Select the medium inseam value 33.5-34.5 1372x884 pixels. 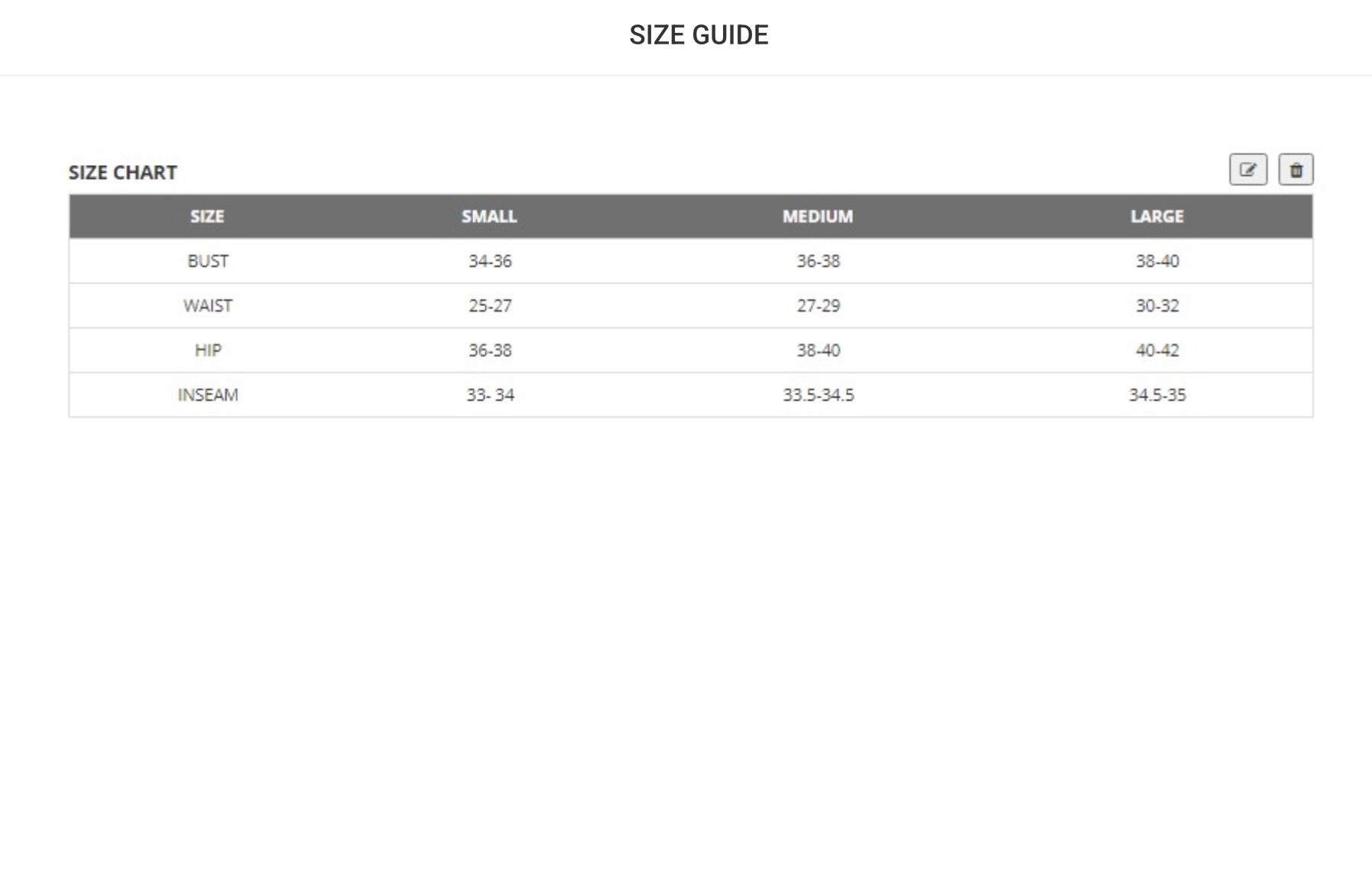[x=818, y=395]
